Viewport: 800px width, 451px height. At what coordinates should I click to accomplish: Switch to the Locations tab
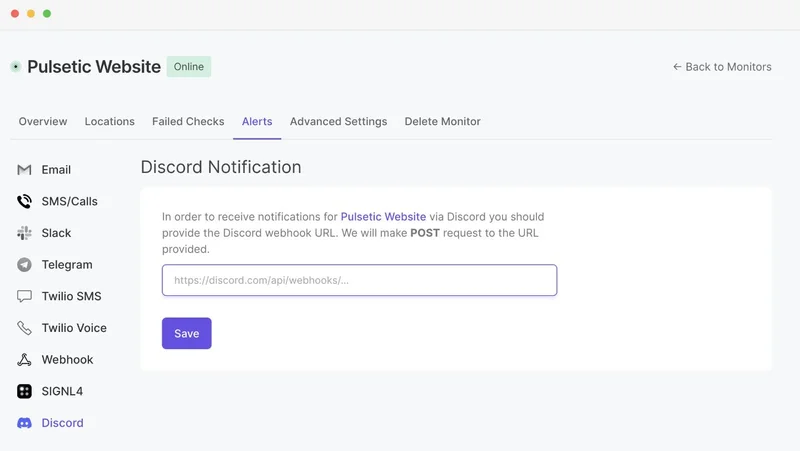coord(110,121)
